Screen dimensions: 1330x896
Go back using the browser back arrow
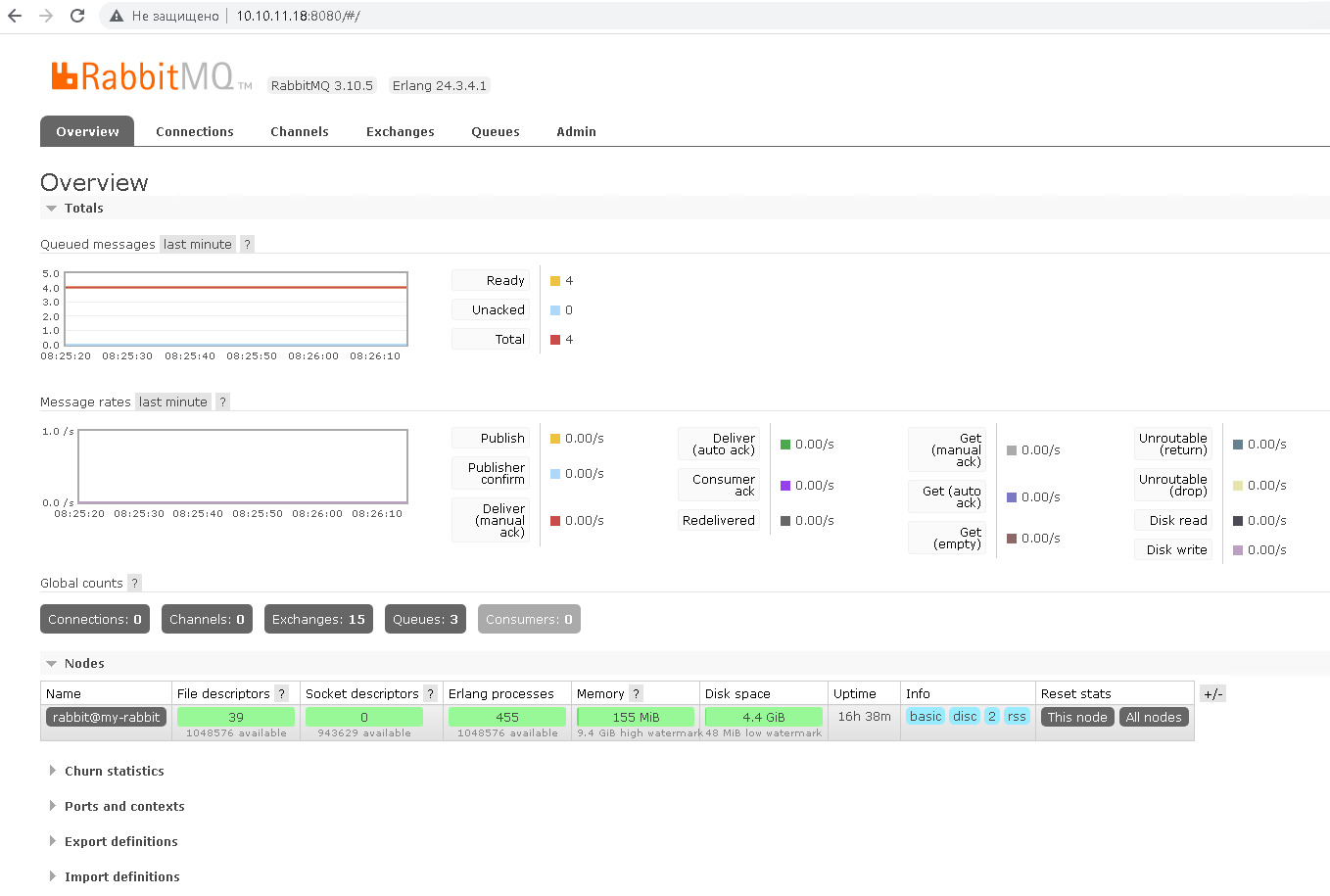15,16
